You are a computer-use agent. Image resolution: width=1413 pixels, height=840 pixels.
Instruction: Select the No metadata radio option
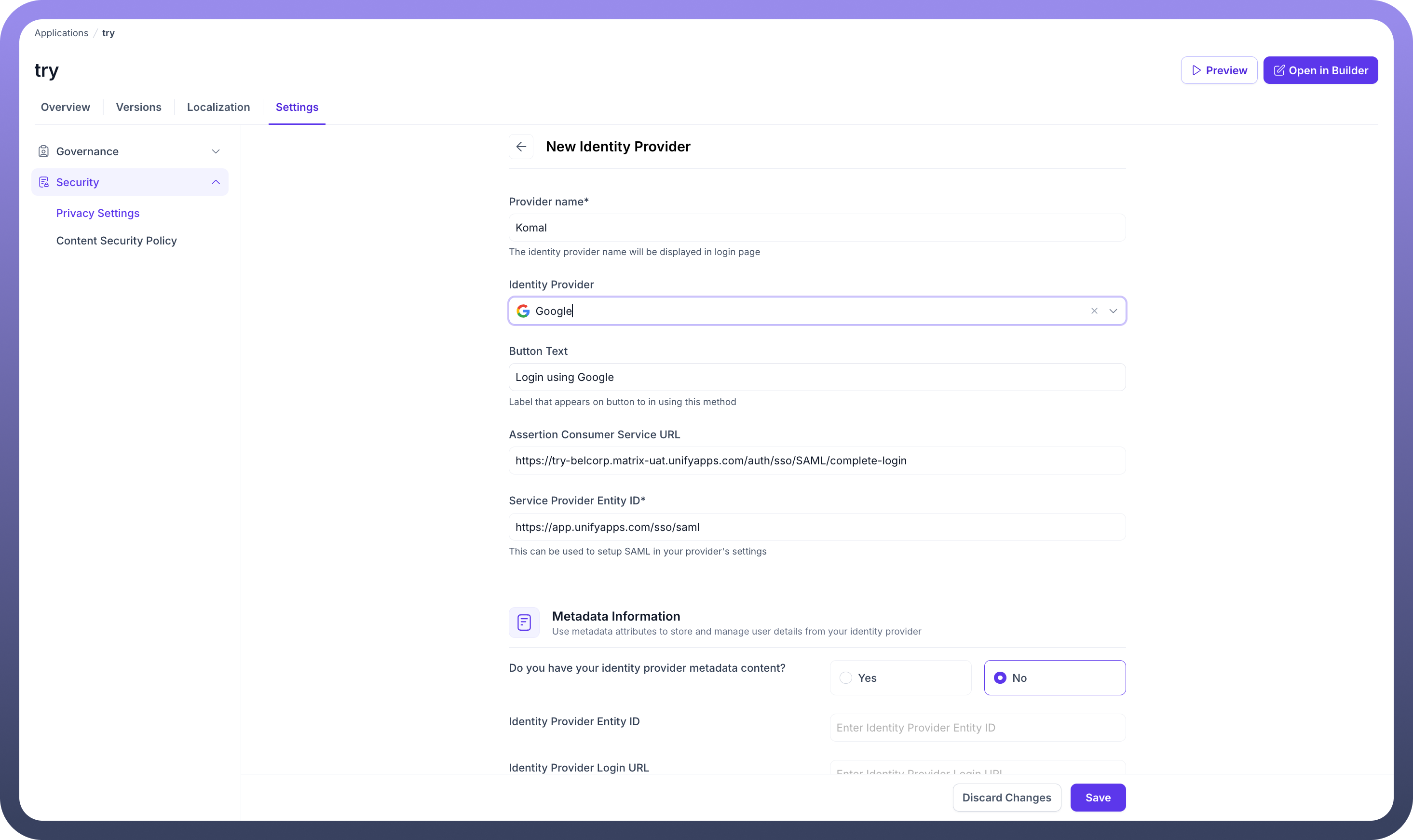(x=1000, y=677)
